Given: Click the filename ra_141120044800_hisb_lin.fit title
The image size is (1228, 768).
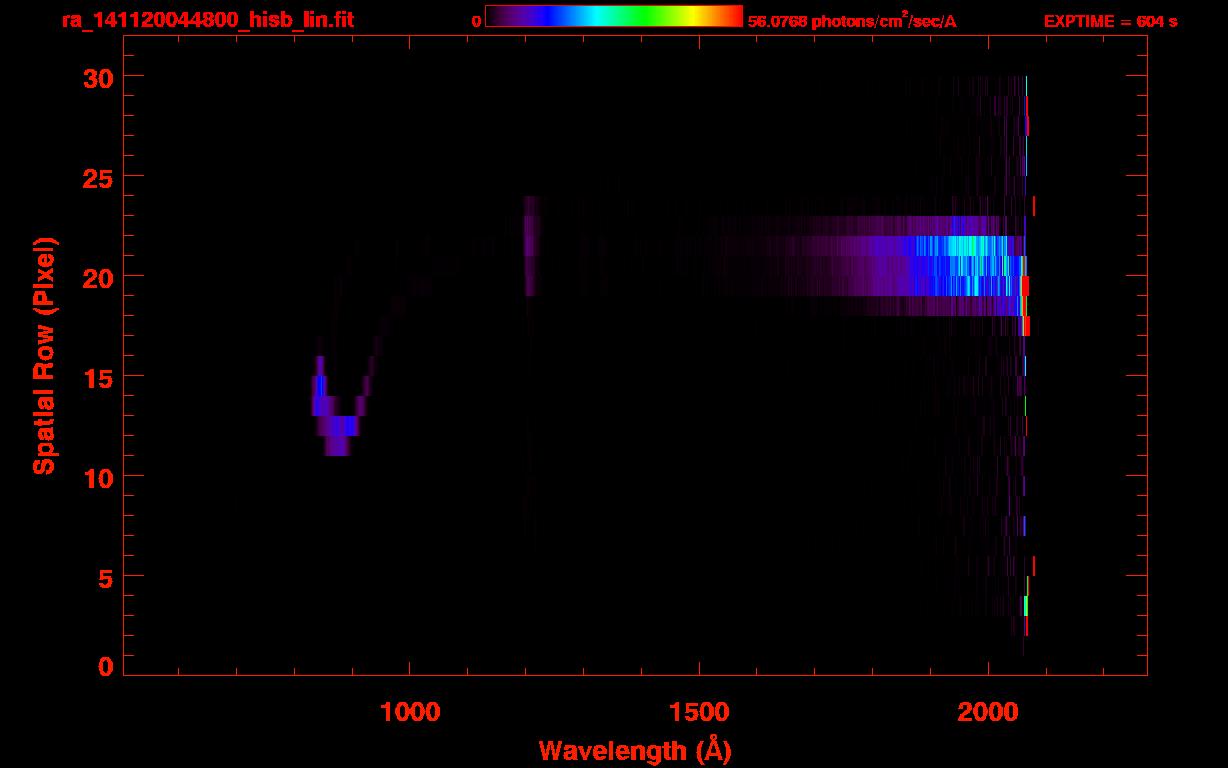Looking at the screenshot, I should pos(207,20).
